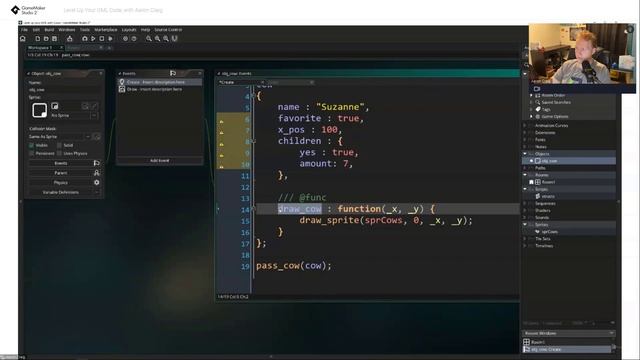
Task: Start the debugger from toolbar
Action: pyautogui.click(x=84, y=38)
